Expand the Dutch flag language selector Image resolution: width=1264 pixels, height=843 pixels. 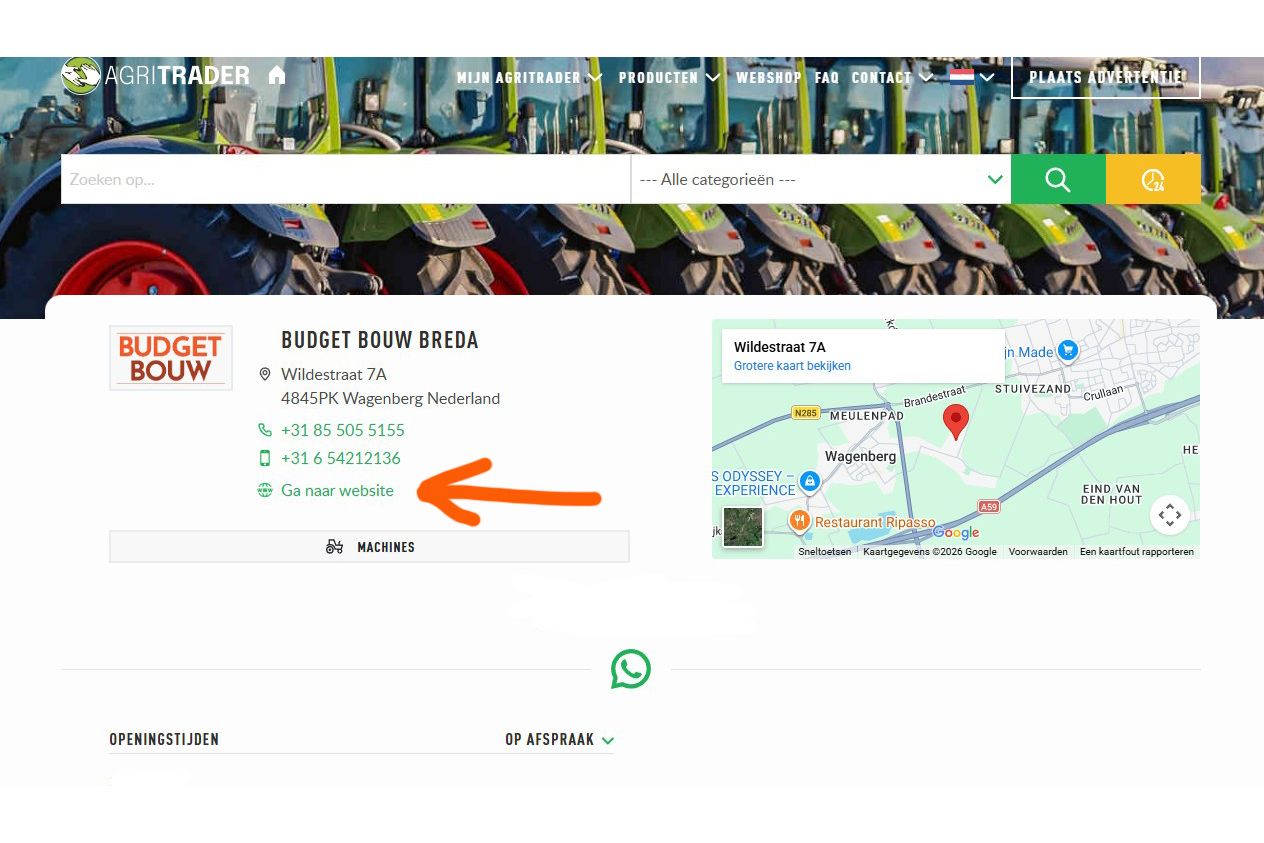972,77
